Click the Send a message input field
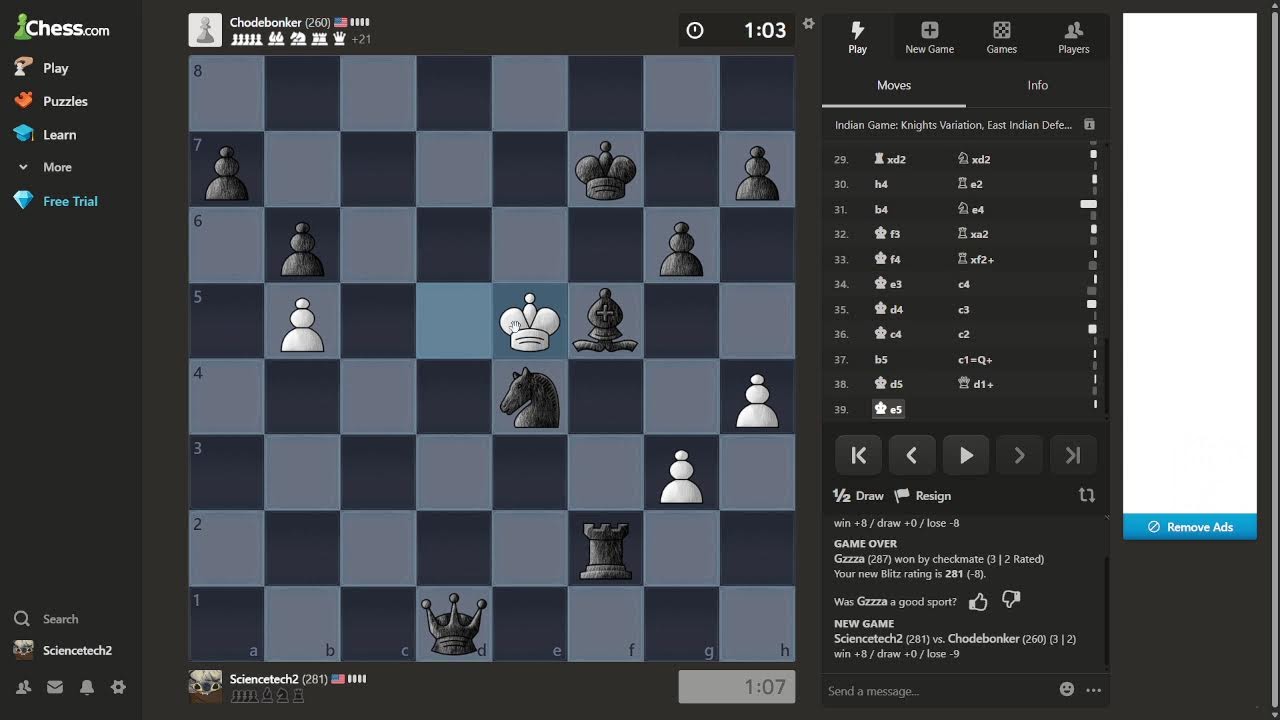 [936, 691]
